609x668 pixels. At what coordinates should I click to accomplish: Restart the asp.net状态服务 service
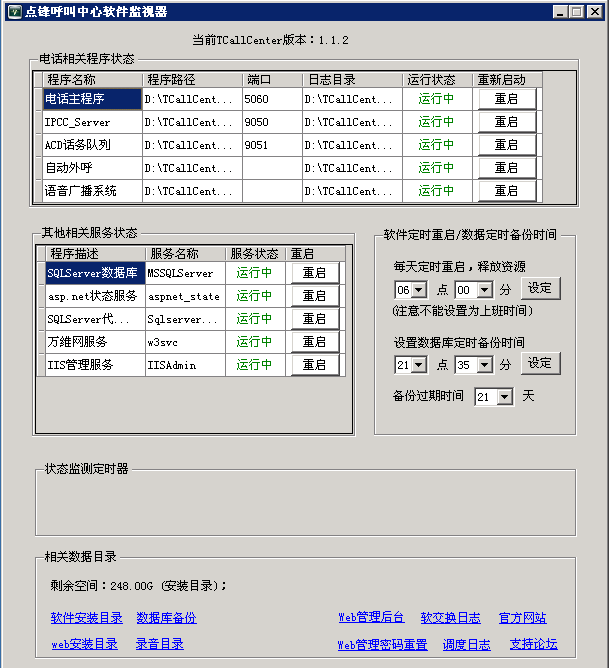click(x=315, y=296)
